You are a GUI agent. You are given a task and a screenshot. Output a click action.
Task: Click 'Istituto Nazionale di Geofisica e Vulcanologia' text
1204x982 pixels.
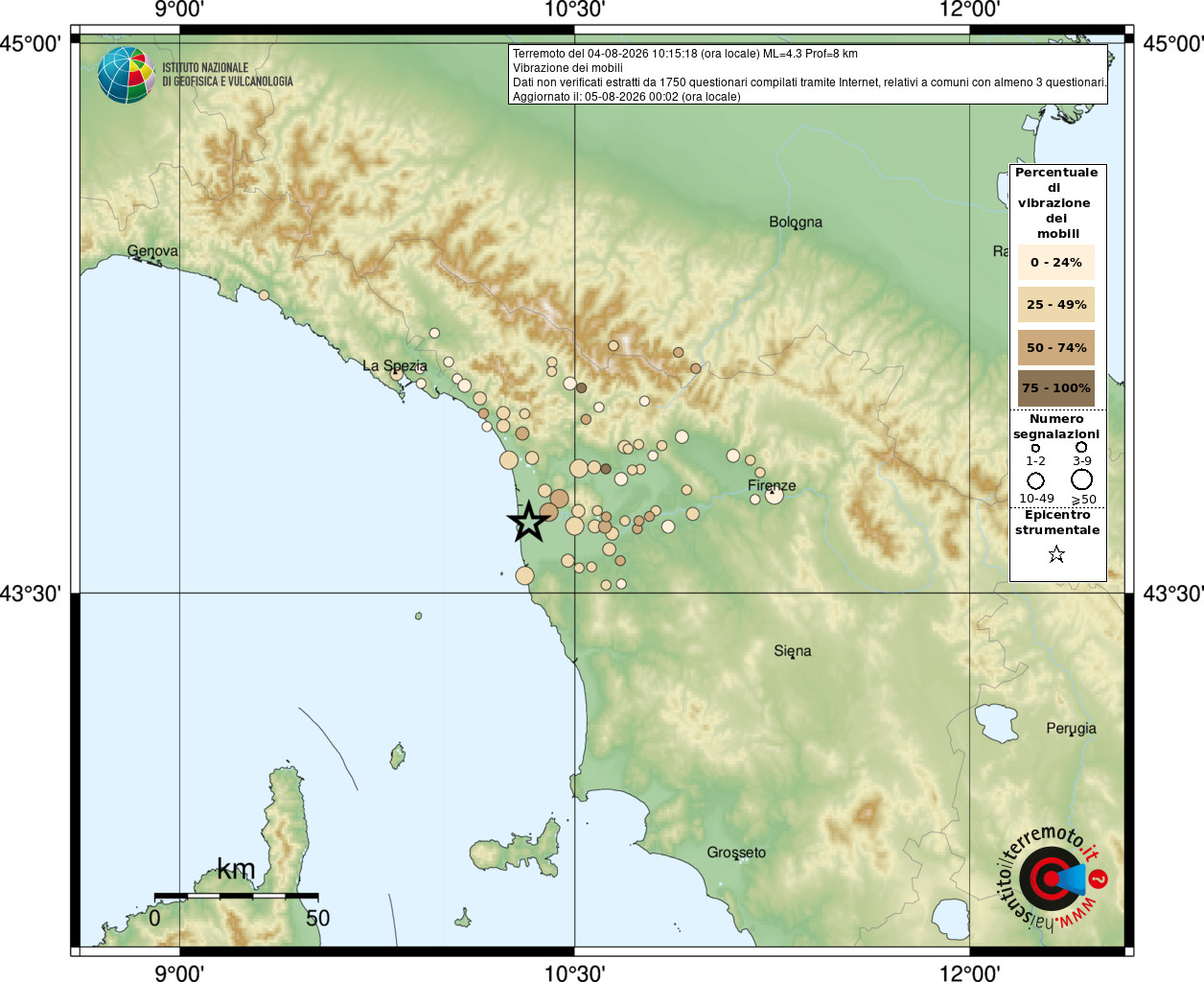click(227, 75)
